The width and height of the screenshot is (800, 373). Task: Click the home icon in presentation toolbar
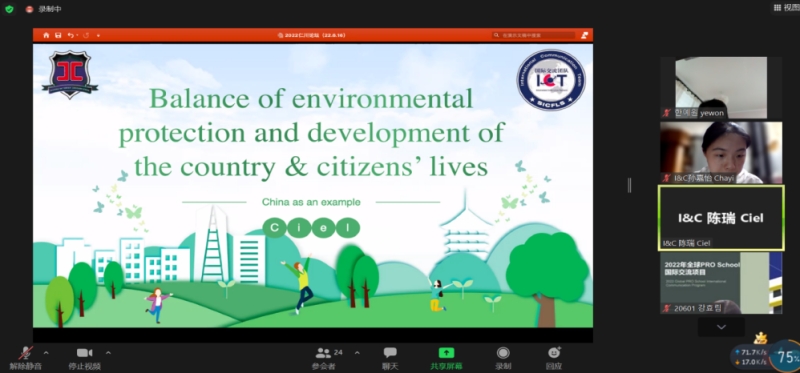(46, 35)
